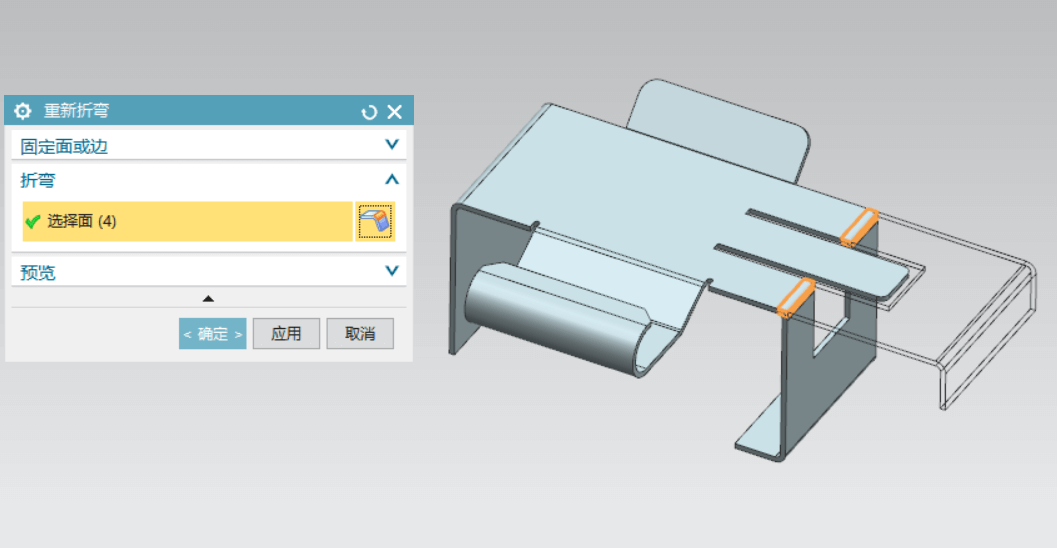This screenshot has width=1057, height=548.
Task: Collapse dialog with the small black triangle
Action: [208, 299]
